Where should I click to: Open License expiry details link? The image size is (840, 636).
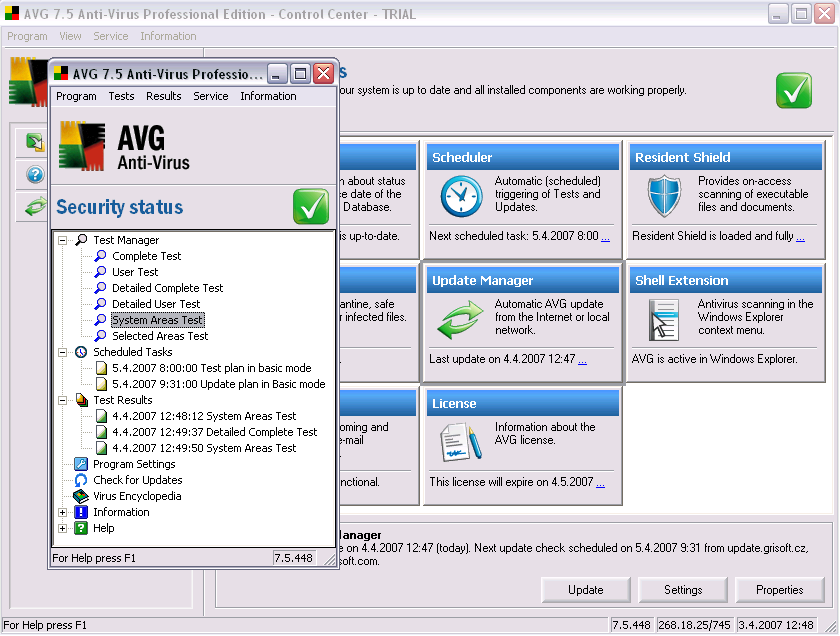tap(601, 483)
